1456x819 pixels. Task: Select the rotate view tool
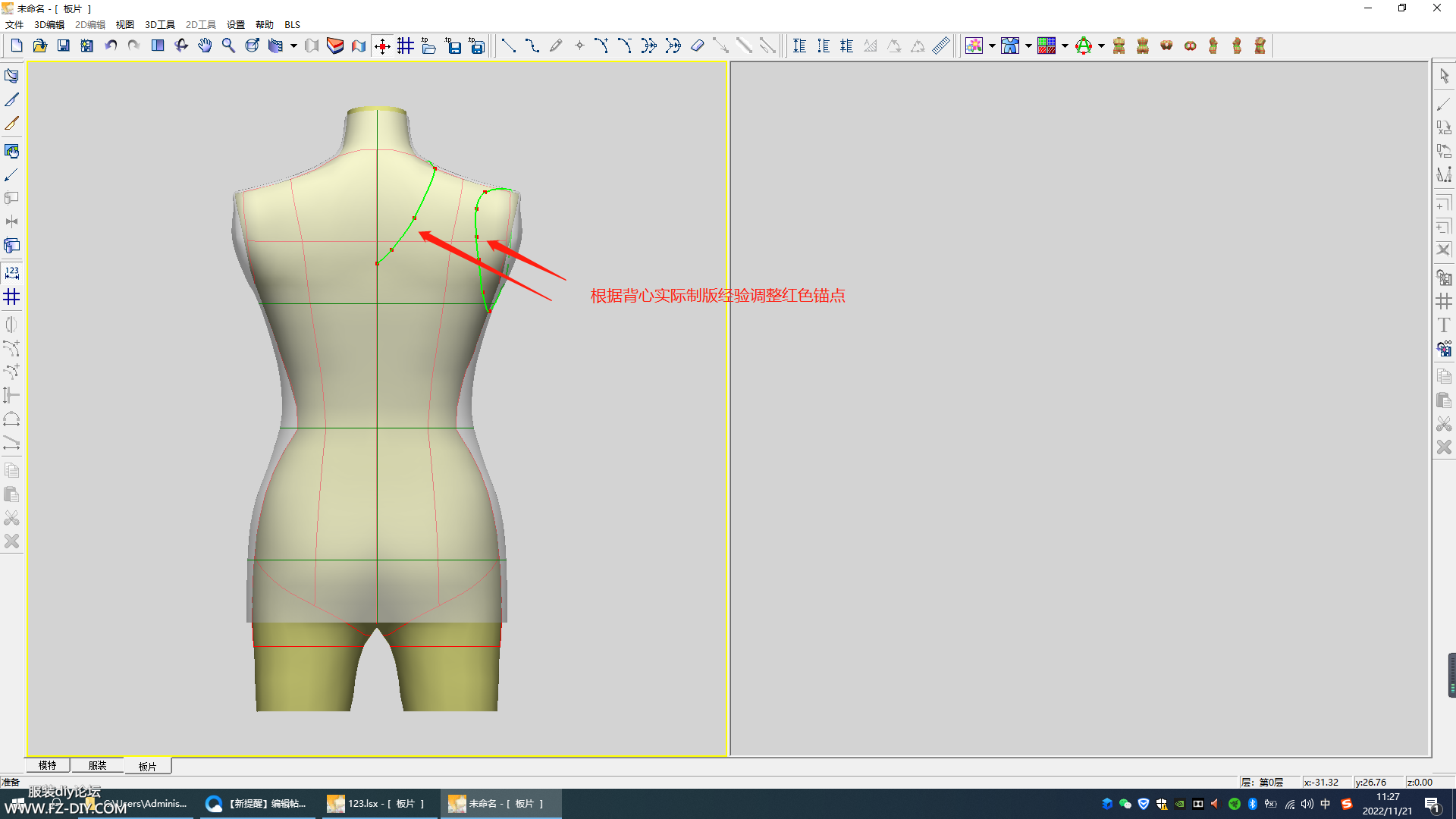click(181, 46)
